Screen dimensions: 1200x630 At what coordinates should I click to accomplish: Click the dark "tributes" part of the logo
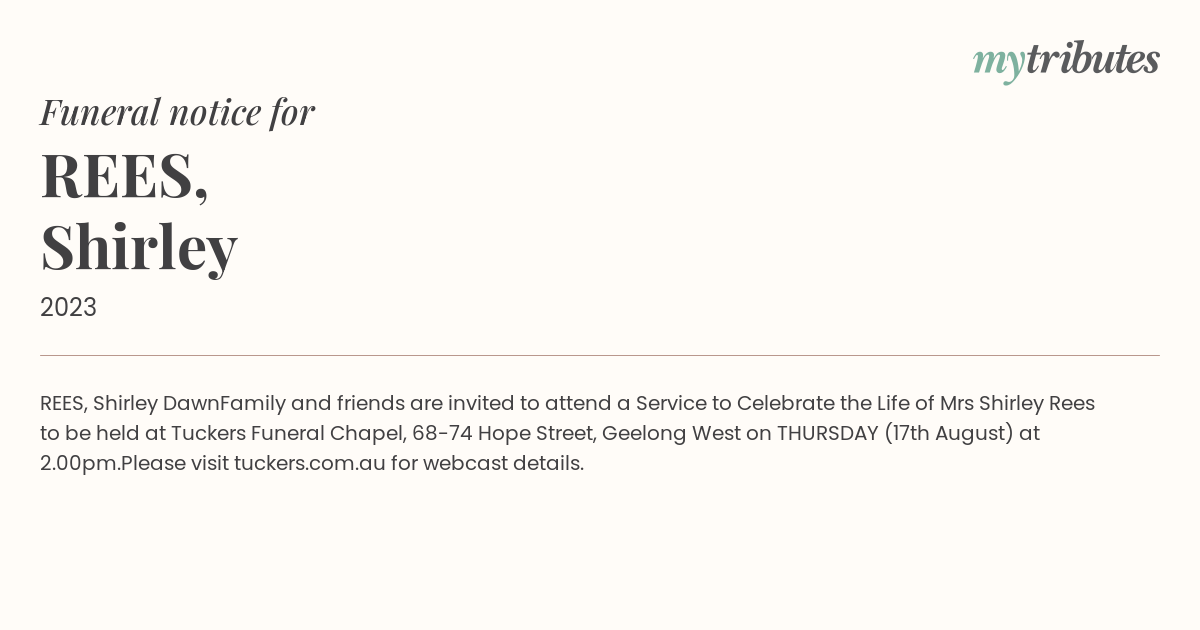[1093, 59]
